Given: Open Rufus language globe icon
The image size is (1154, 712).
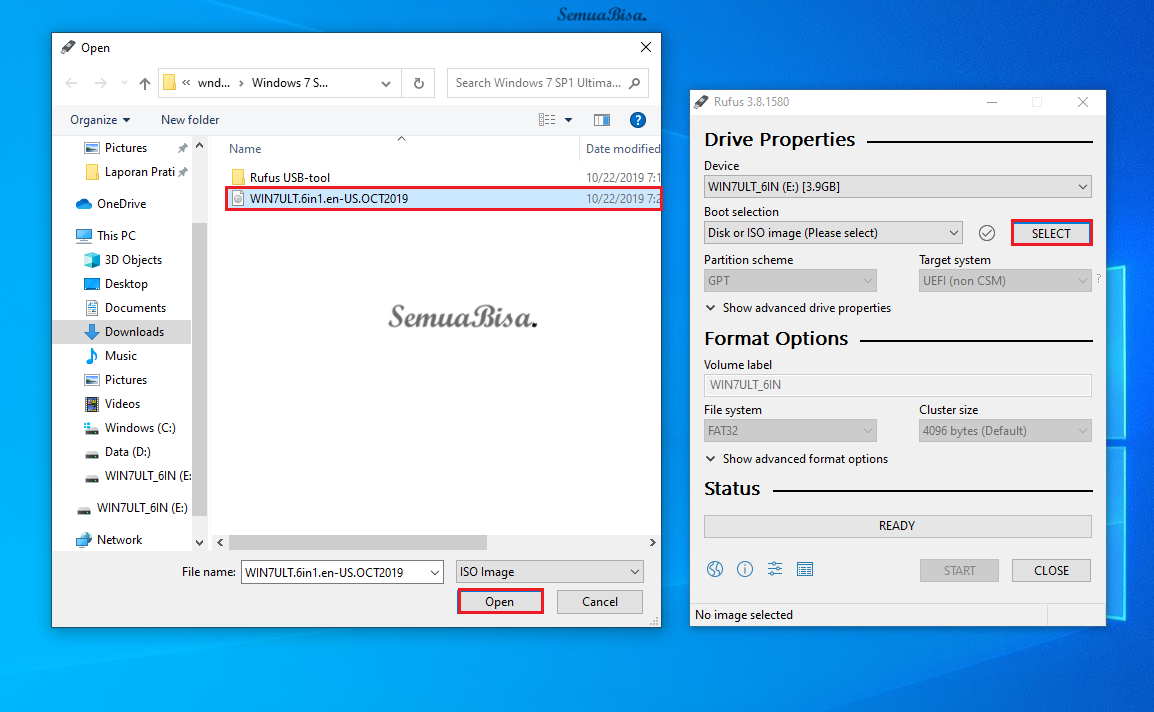Looking at the screenshot, I should pos(715,569).
